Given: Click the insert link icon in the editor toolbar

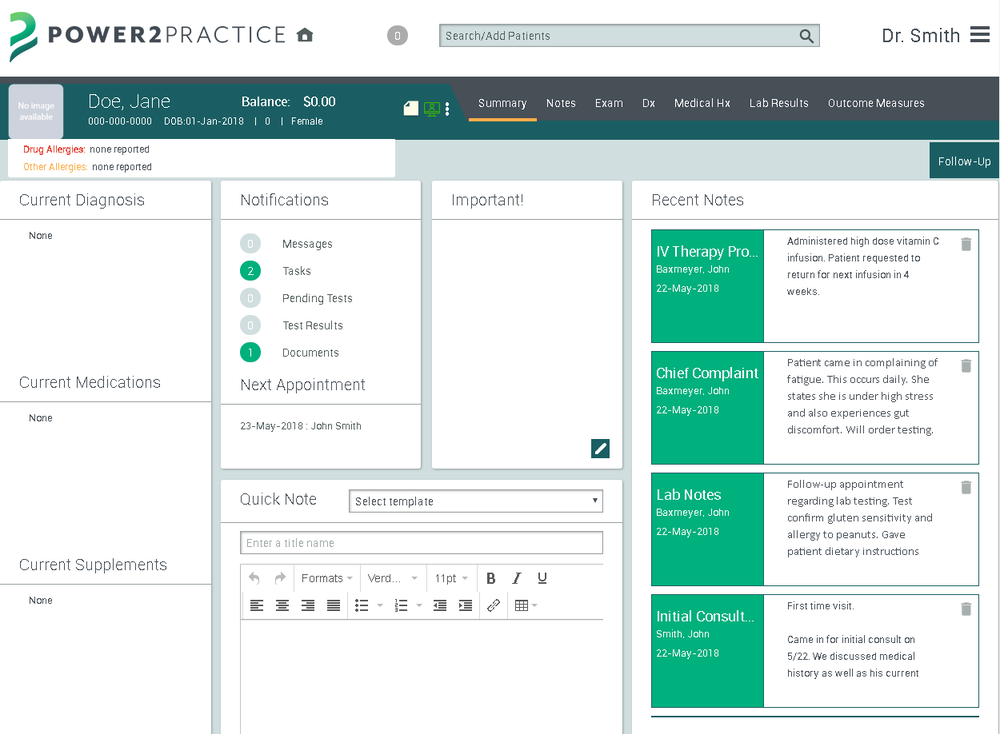Looking at the screenshot, I should [x=492, y=605].
